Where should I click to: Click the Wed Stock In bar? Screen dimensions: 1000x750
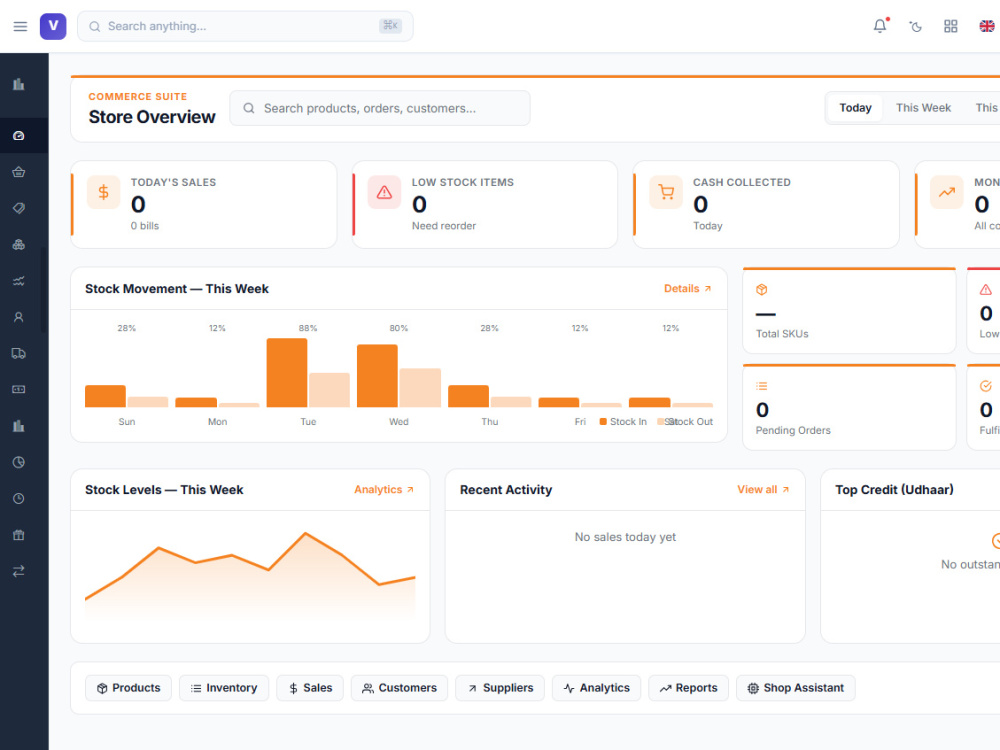pyautogui.click(x=377, y=376)
